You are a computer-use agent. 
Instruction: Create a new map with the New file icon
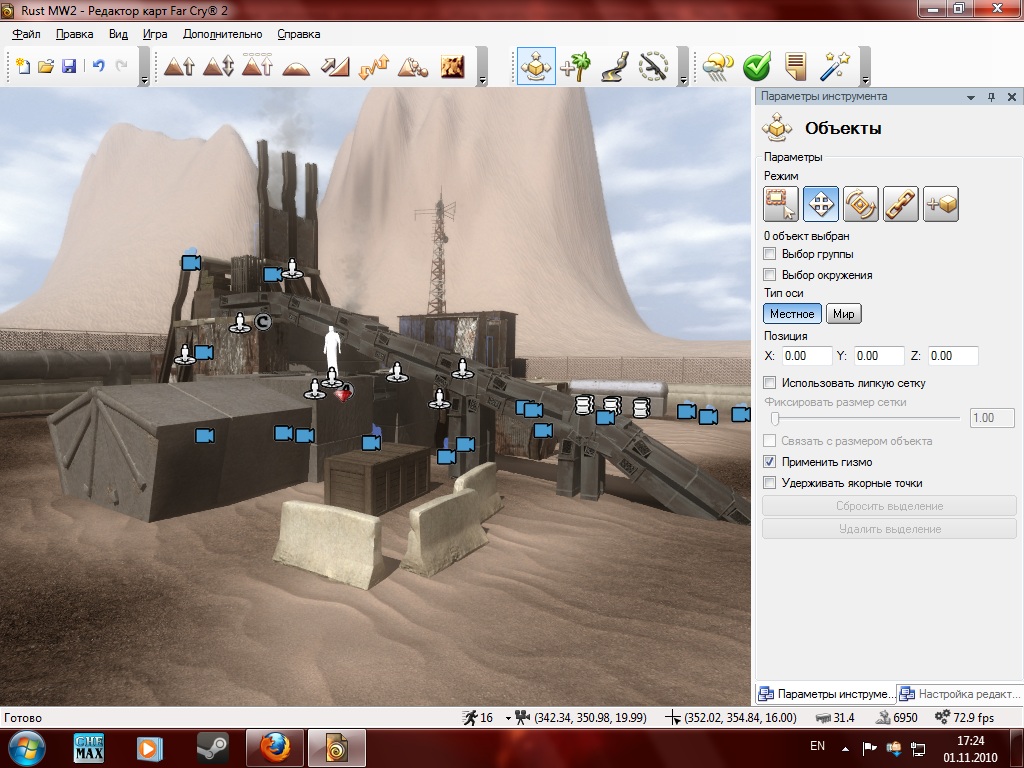23,66
